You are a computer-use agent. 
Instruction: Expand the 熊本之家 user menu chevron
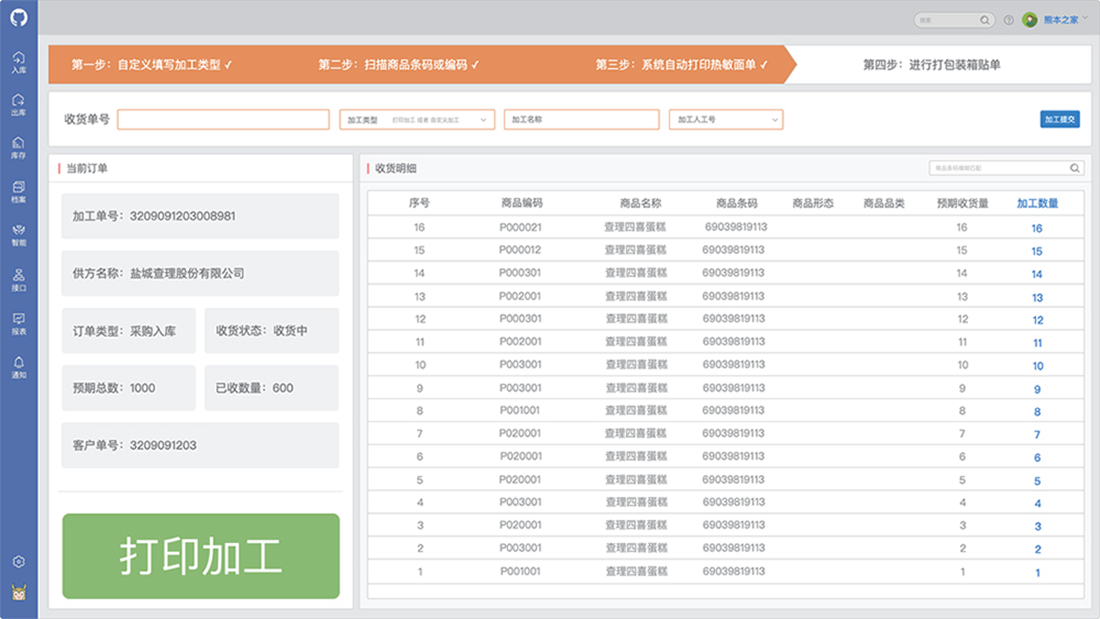point(1085,18)
